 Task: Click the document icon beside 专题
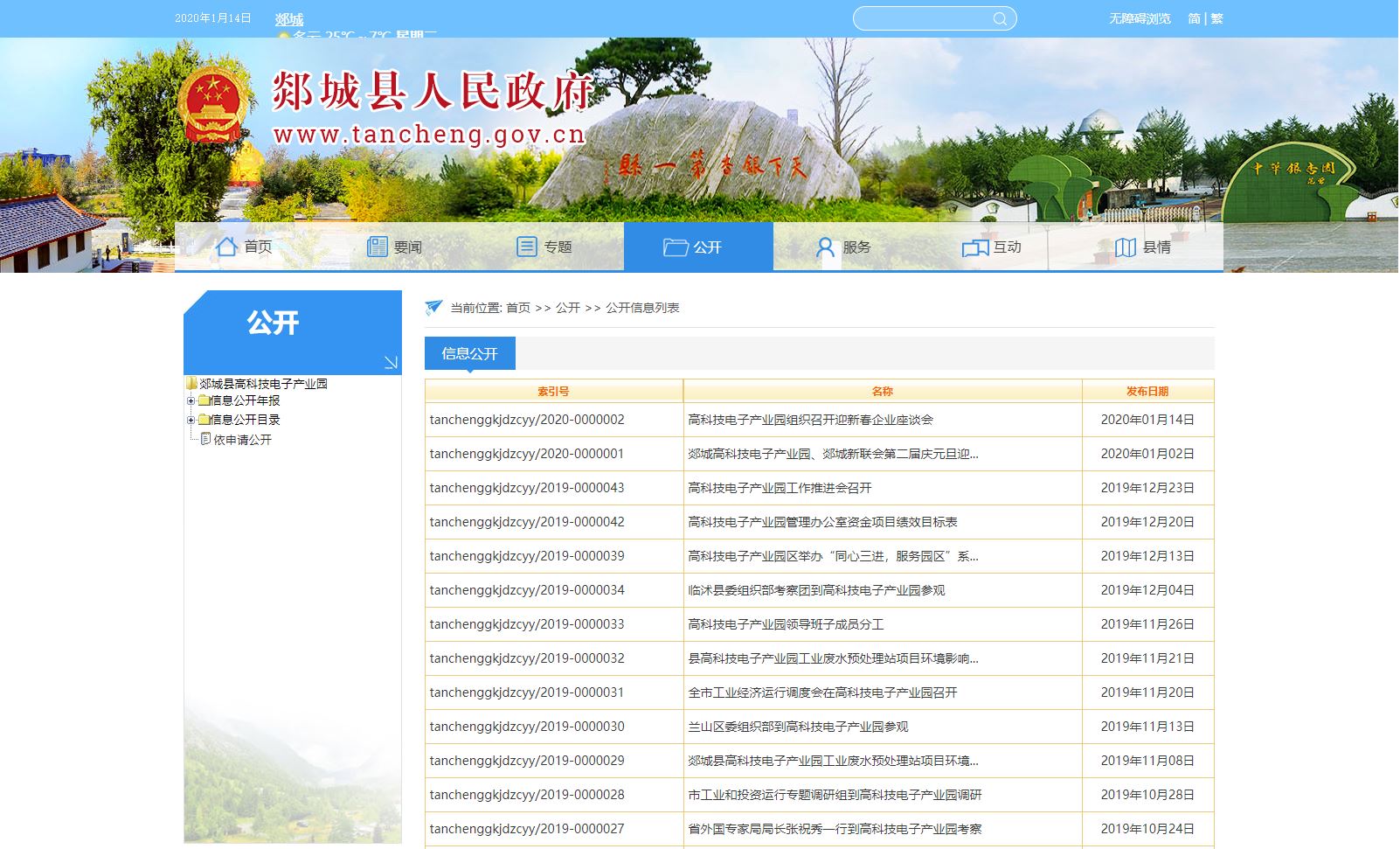[x=527, y=247]
